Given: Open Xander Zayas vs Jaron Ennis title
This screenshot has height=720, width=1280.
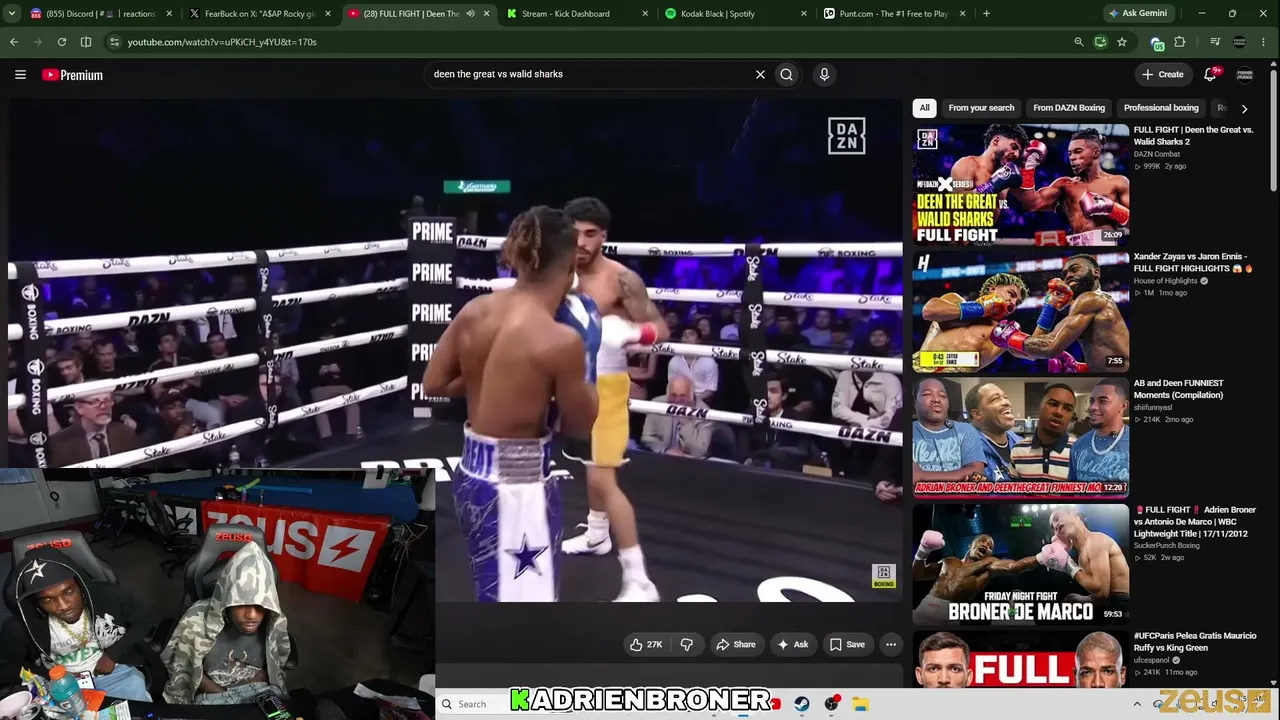Looking at the screenshot, I should click(1193, 262).
